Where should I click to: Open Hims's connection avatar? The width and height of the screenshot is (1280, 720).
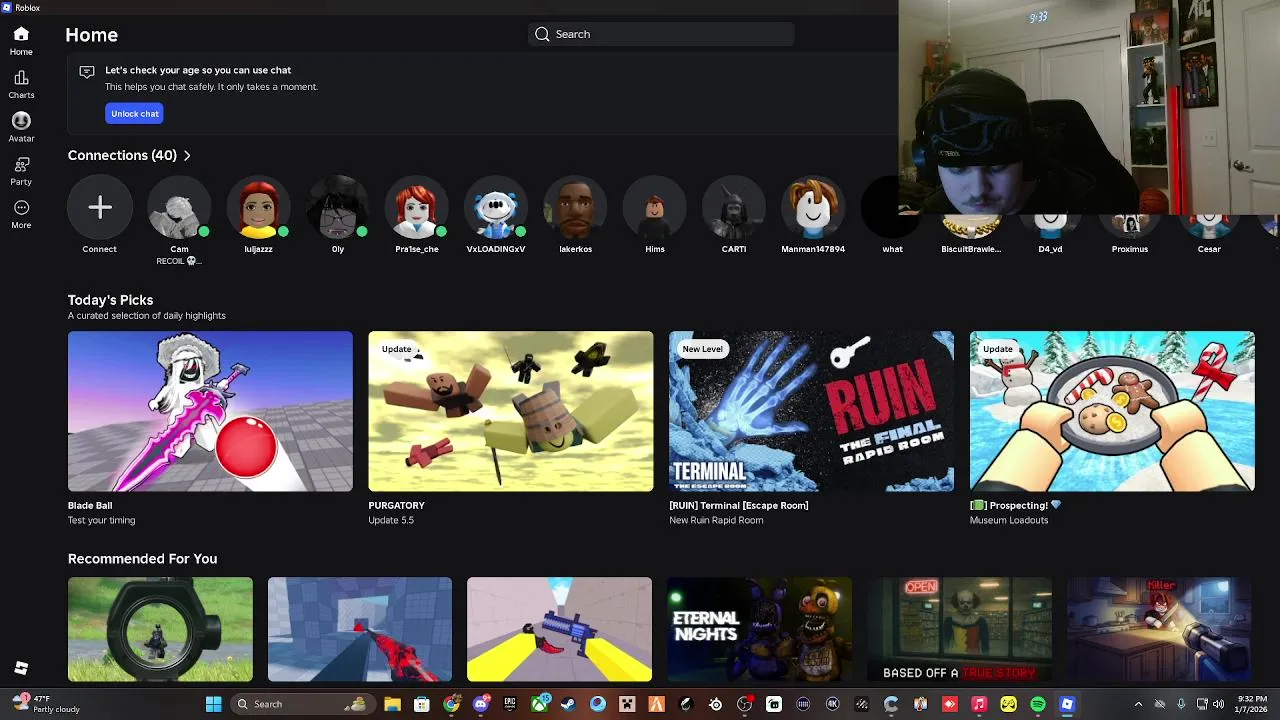655,207
